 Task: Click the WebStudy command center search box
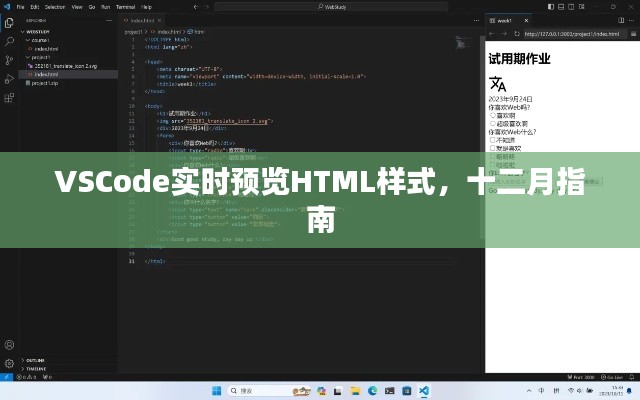(331, 7)
